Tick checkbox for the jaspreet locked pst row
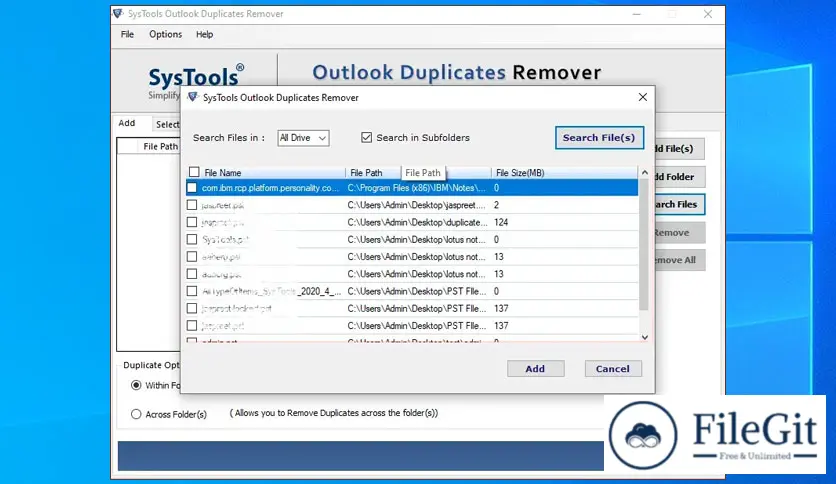The image size is (836, 484). coord(192,308)
